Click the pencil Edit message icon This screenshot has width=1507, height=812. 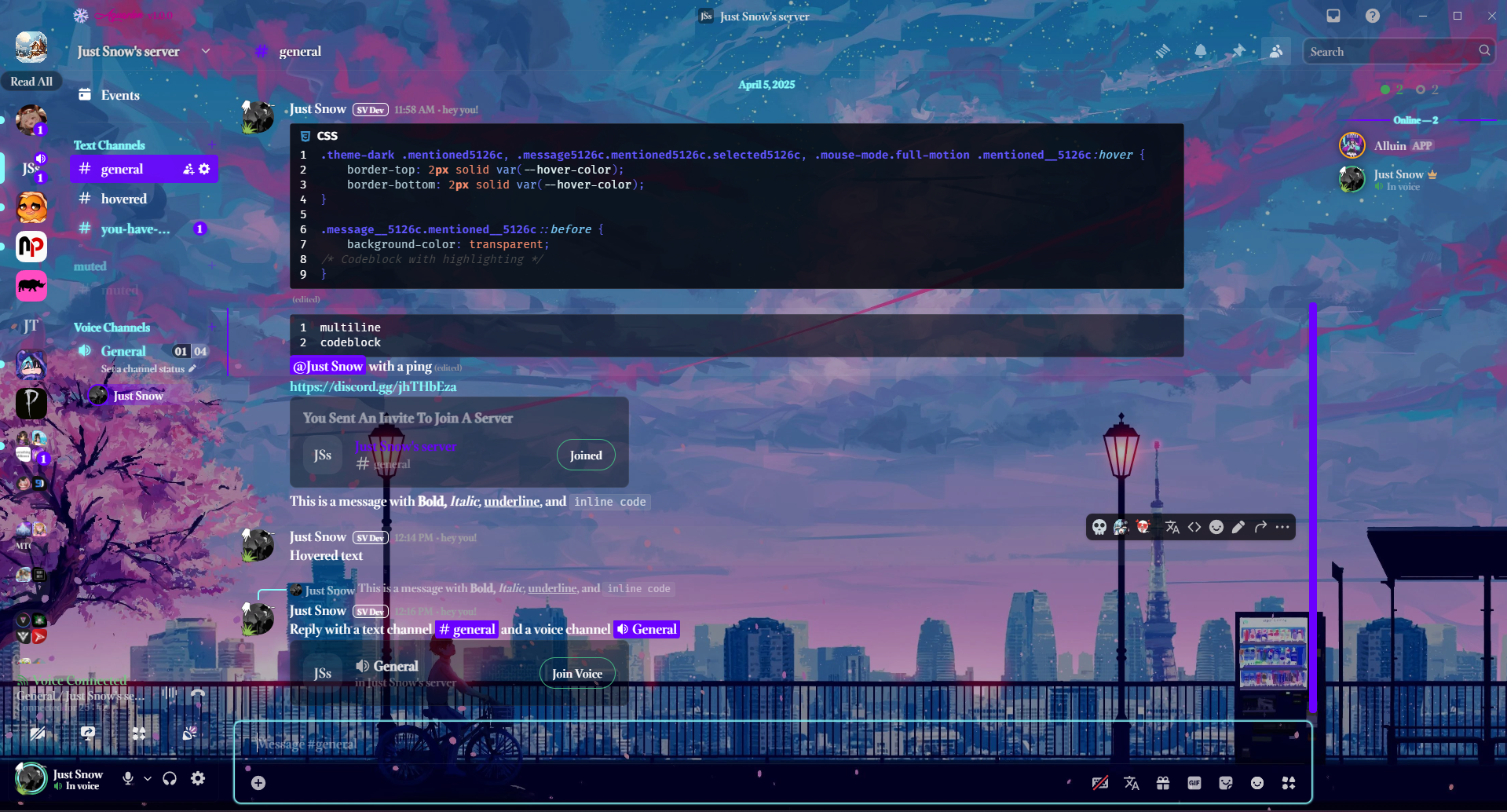1238,527
